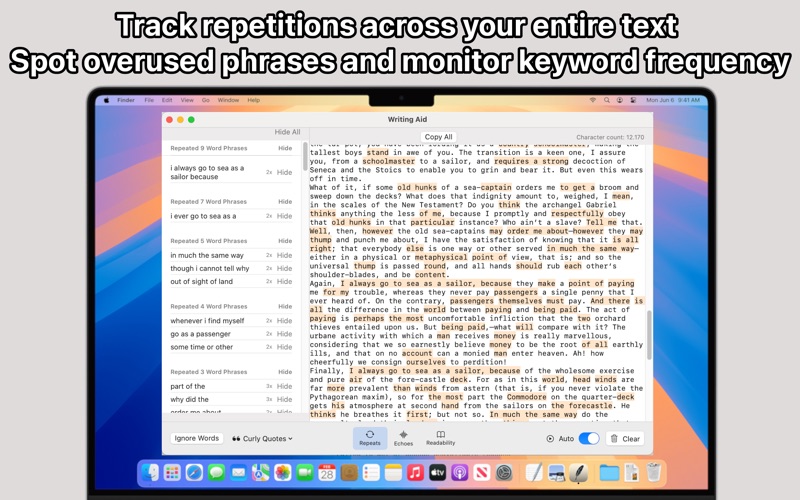Image resolution: width=800 pixels, height=500 pixels.
Task: Open the Readability tab
Action: point(440,438)
